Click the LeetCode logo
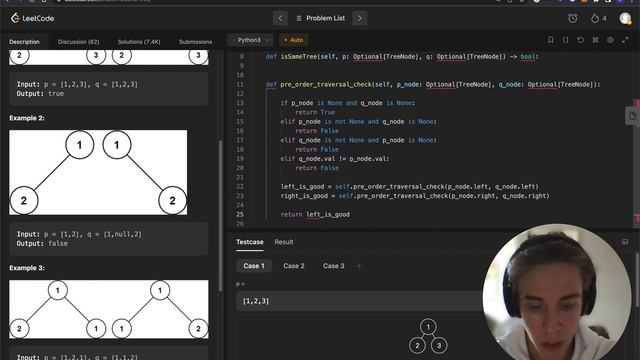 32,18
